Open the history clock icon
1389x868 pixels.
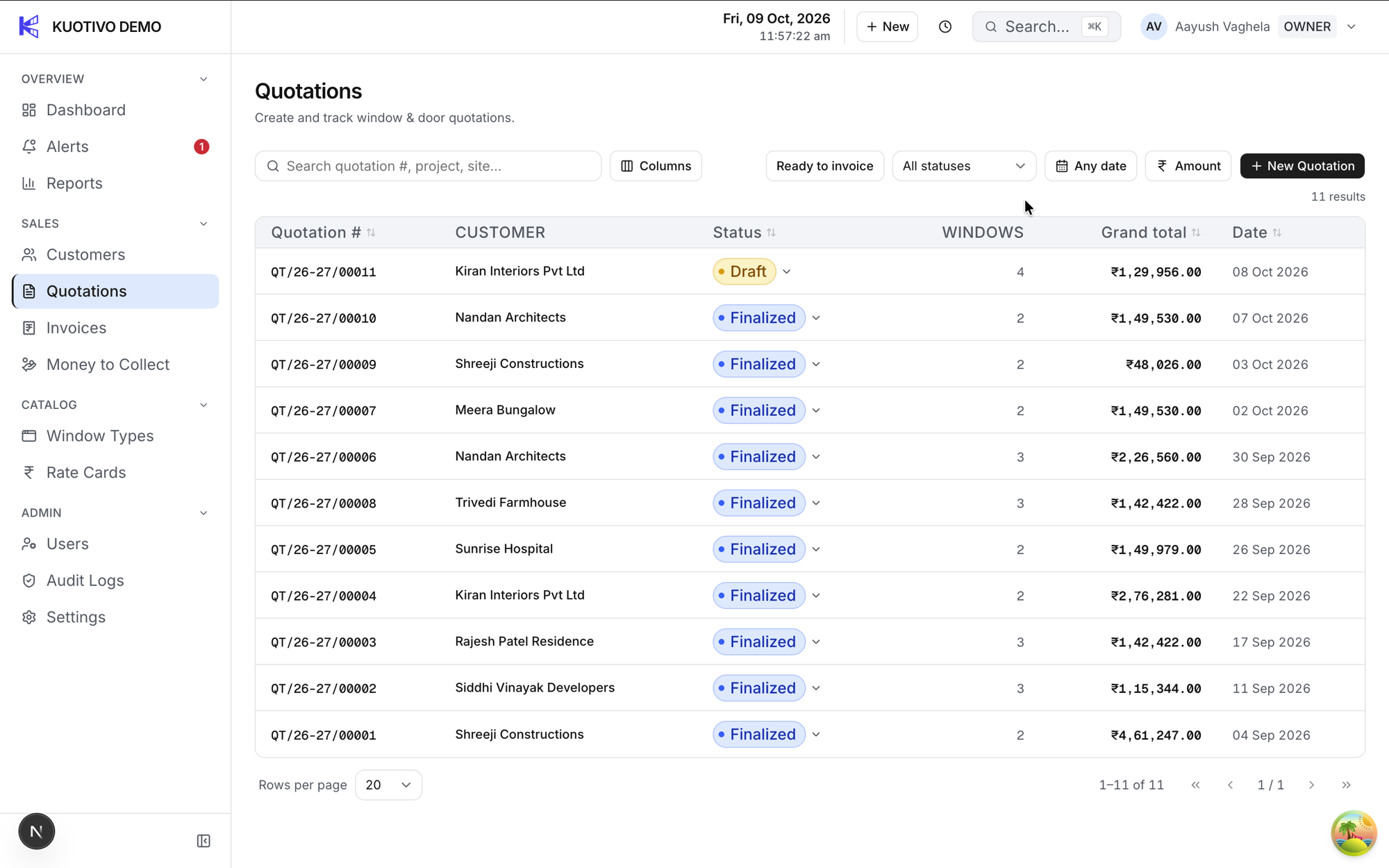(x=945, y=26)
